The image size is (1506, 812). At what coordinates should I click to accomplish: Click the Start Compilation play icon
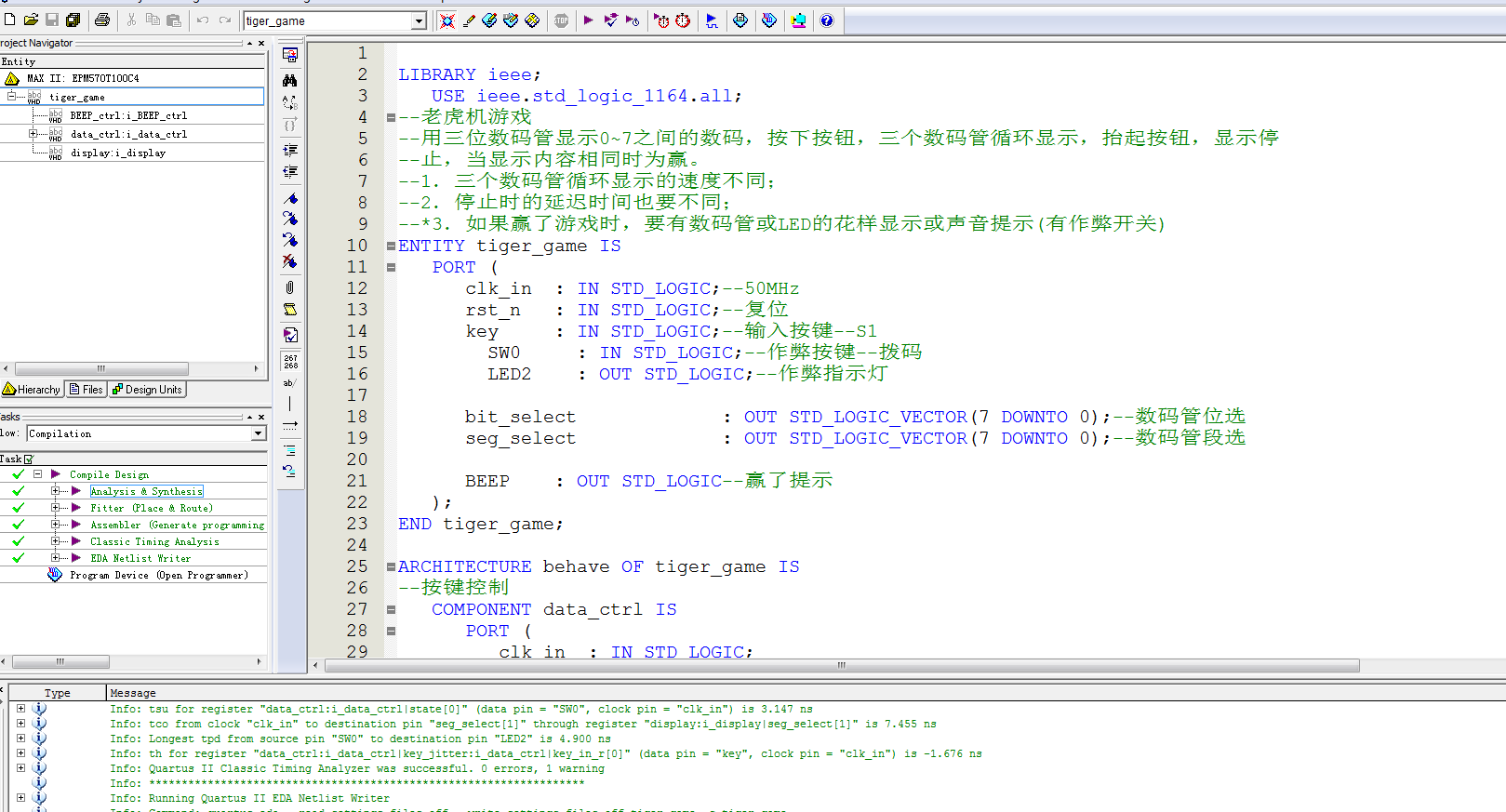[588, 20]
